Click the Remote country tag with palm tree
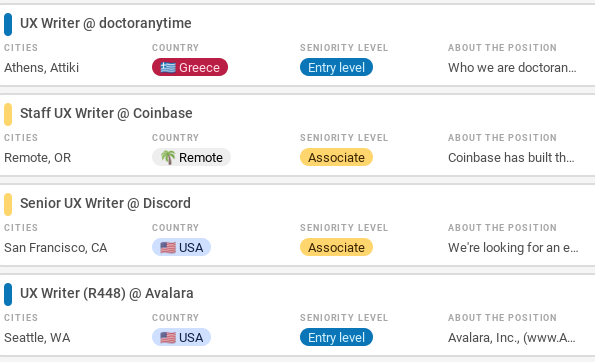The width and height of the screenshot is (595, 362). [x=191, y=157]
